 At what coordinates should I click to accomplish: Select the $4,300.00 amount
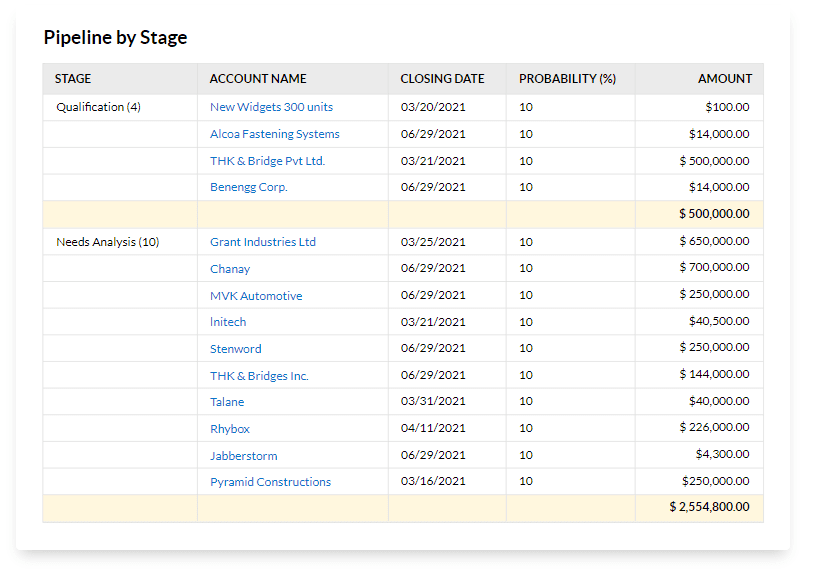(x=723, y=454)
